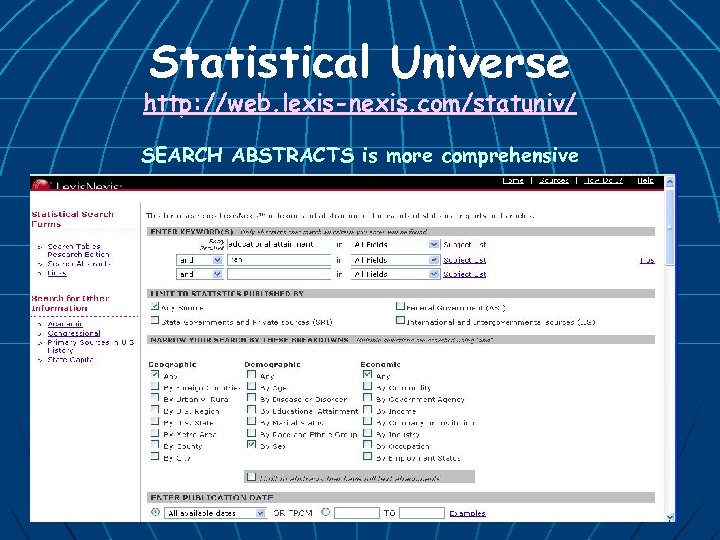Click the scrollbar down arrow
This screenshot has height=540, width=720.
tap(669, 517)
